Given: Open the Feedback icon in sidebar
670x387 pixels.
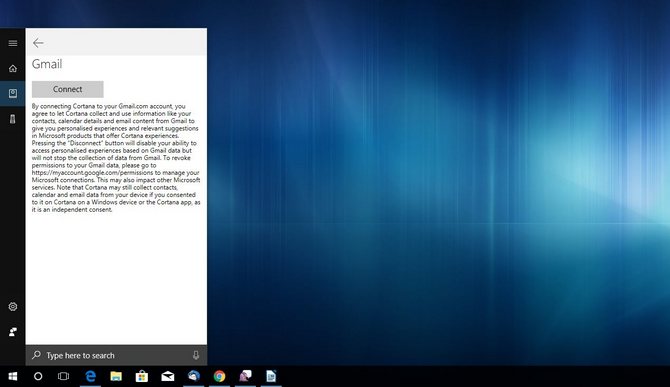Looking at the screenshot, I should pos(13,332).
